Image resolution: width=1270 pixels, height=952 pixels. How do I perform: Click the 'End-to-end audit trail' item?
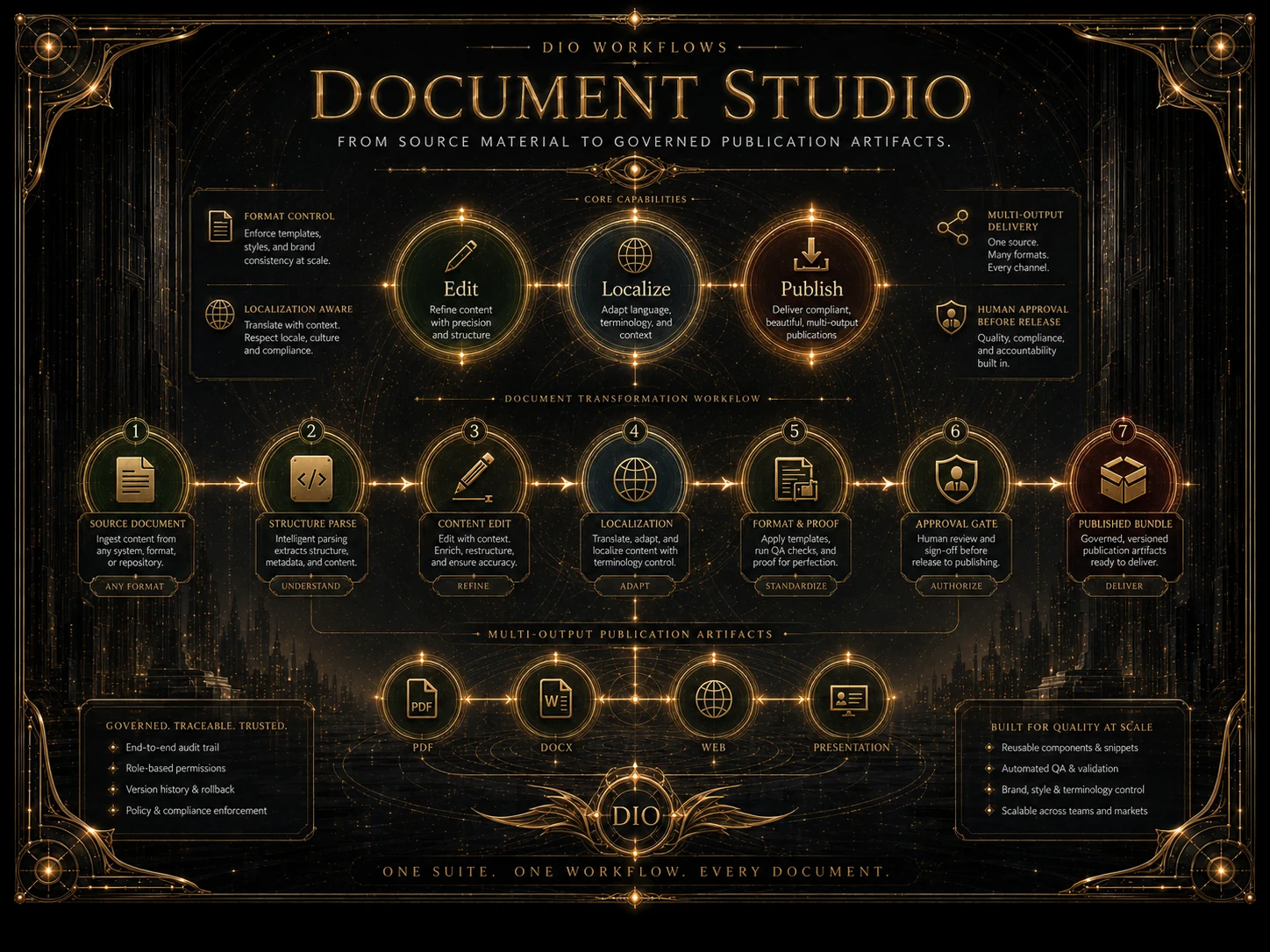[172, 748]
